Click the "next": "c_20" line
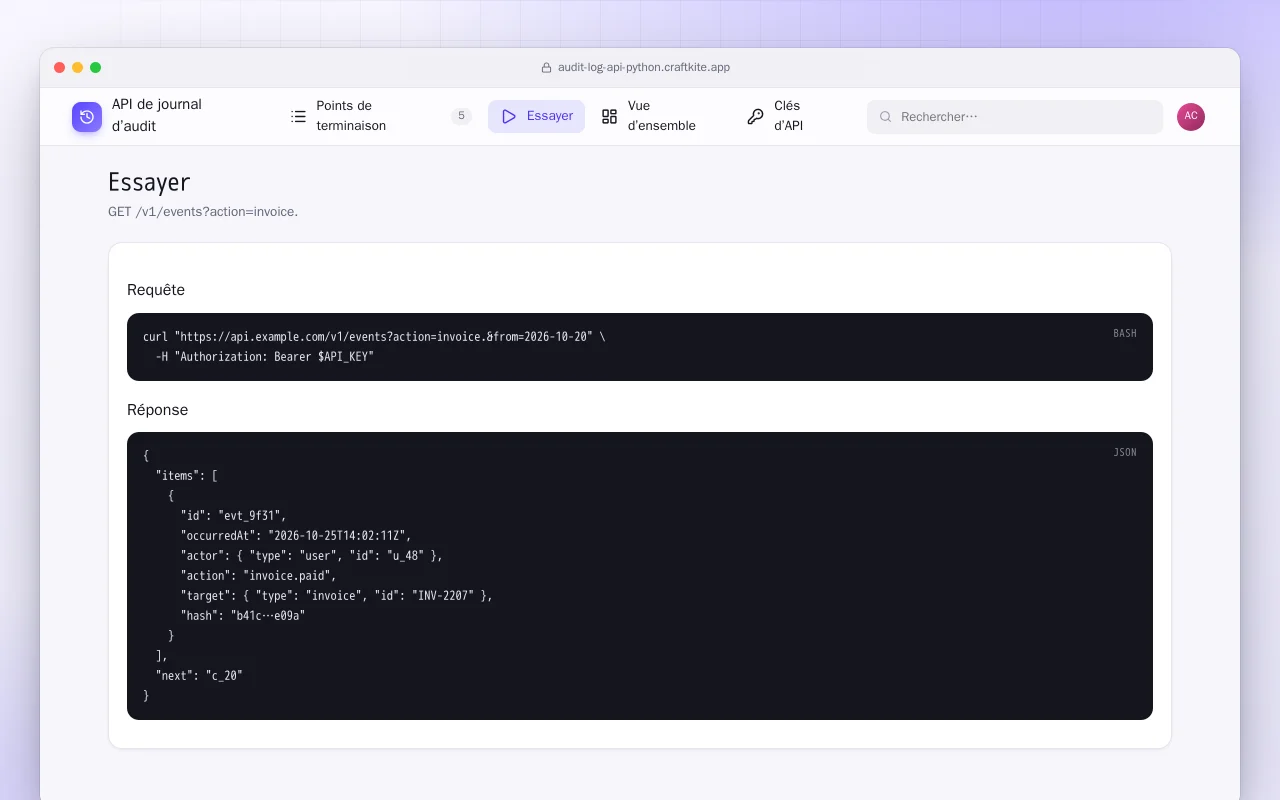The height and width of the screenshot is (800, 1280). coord(199,676)
